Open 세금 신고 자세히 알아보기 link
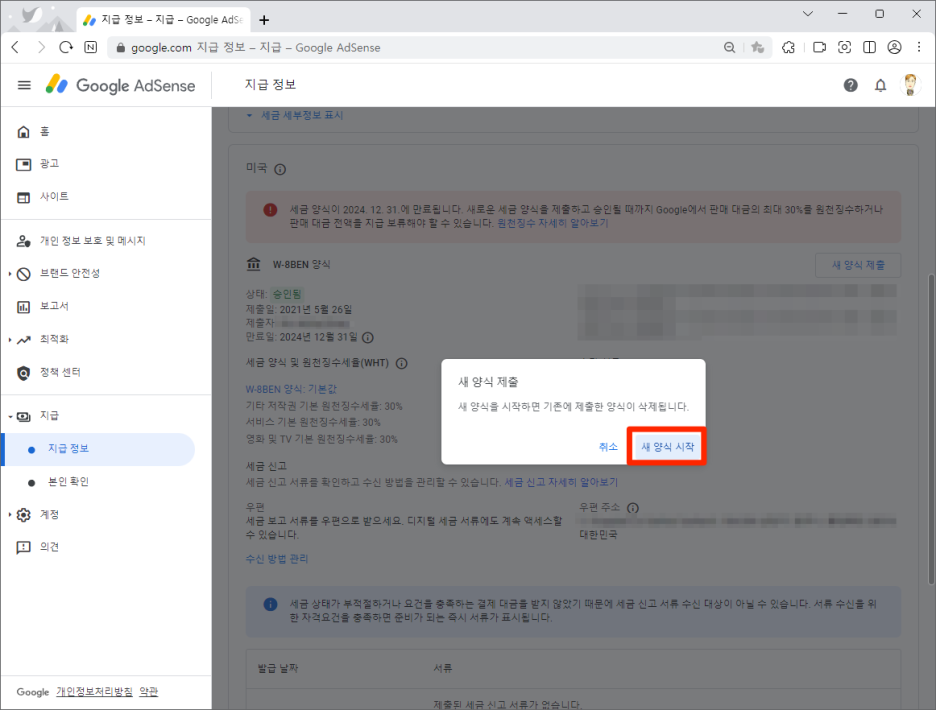This screenshot has height=710, width=936. 561,482
